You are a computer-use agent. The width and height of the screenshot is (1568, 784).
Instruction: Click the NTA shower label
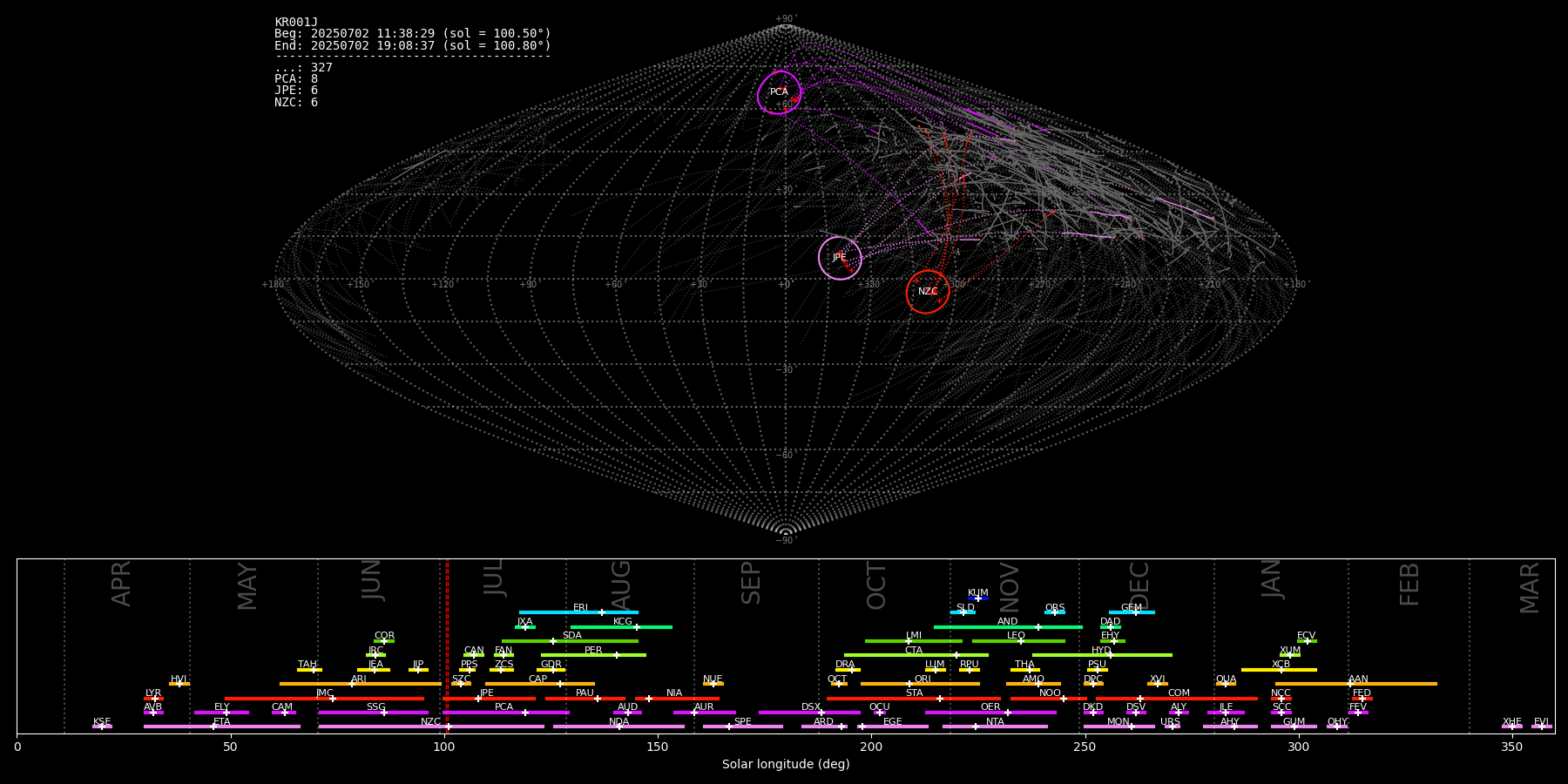pos(995,722)
